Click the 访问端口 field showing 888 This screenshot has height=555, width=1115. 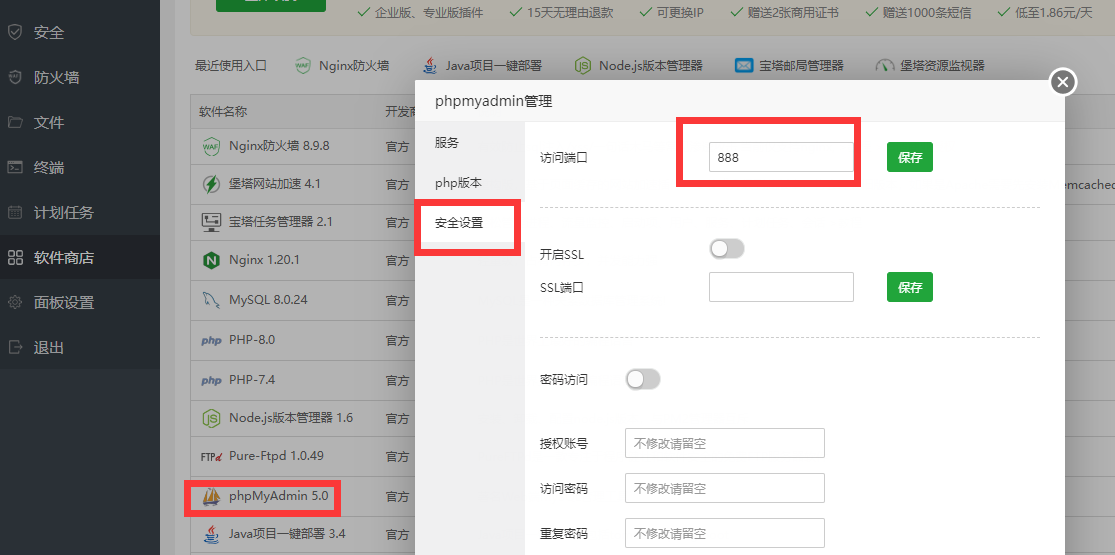point(781,157)
